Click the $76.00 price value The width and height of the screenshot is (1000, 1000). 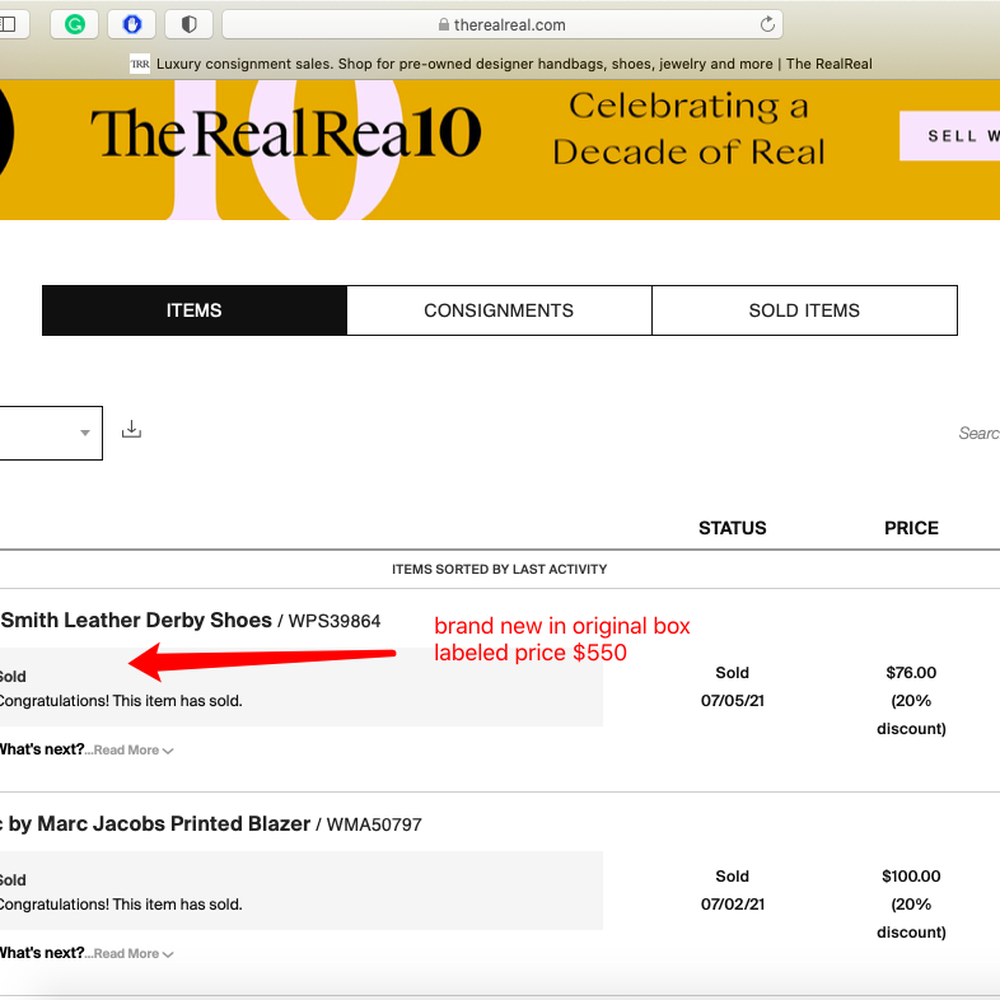(911, 673)
